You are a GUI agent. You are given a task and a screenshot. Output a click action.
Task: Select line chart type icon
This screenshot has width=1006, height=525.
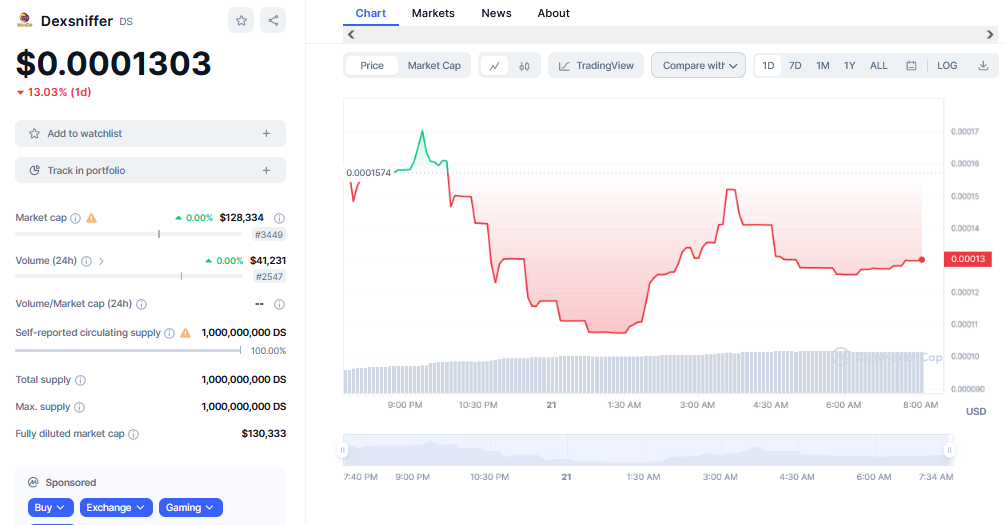[495, 65]
